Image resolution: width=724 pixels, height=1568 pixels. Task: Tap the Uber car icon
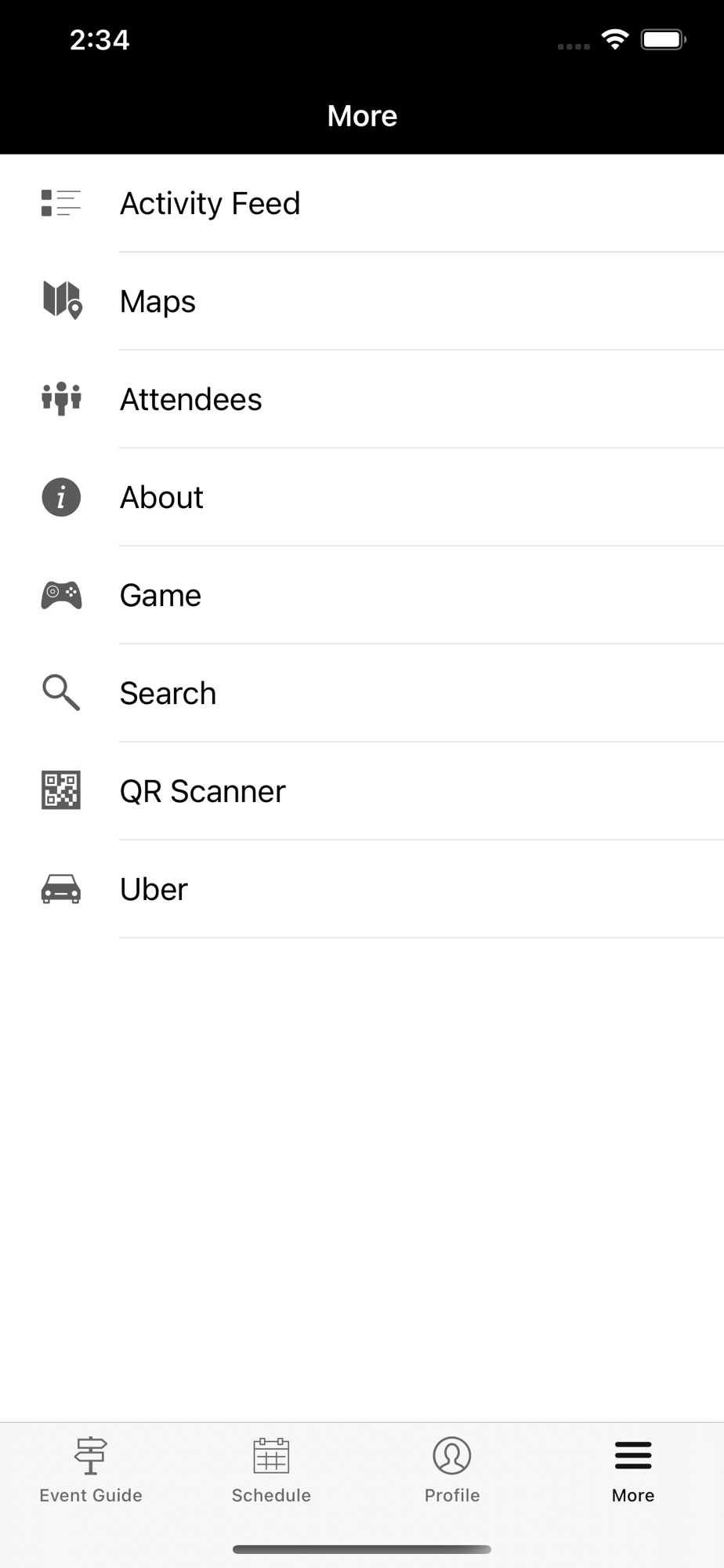point(61,889)
